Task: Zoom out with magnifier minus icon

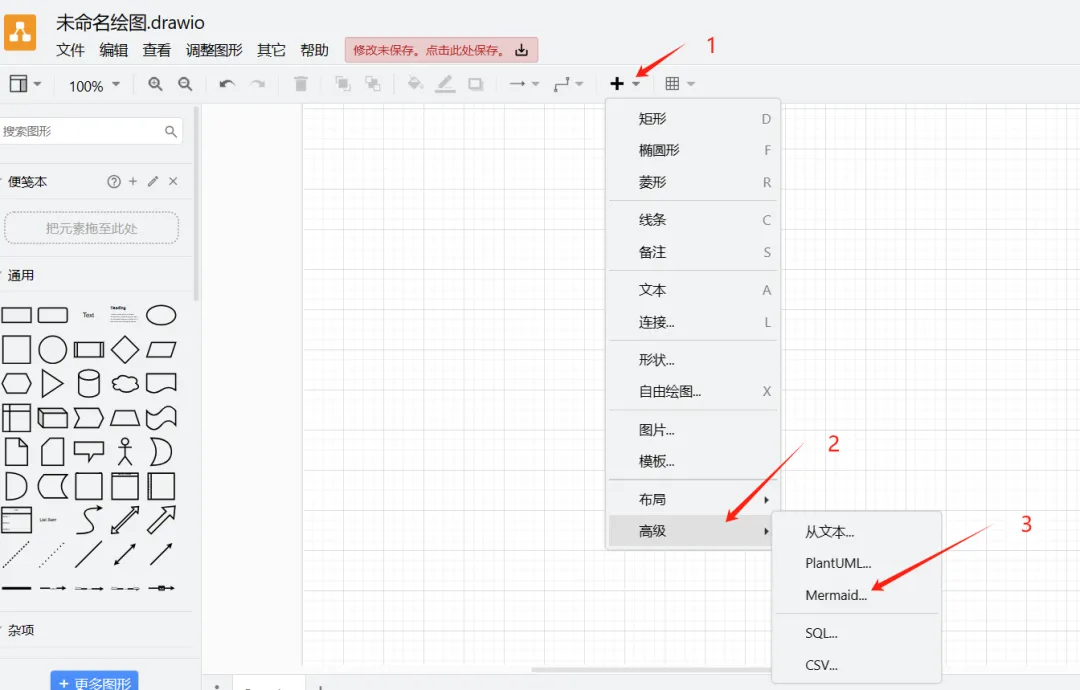Action: pyautogui.click(x=185, y=84)
